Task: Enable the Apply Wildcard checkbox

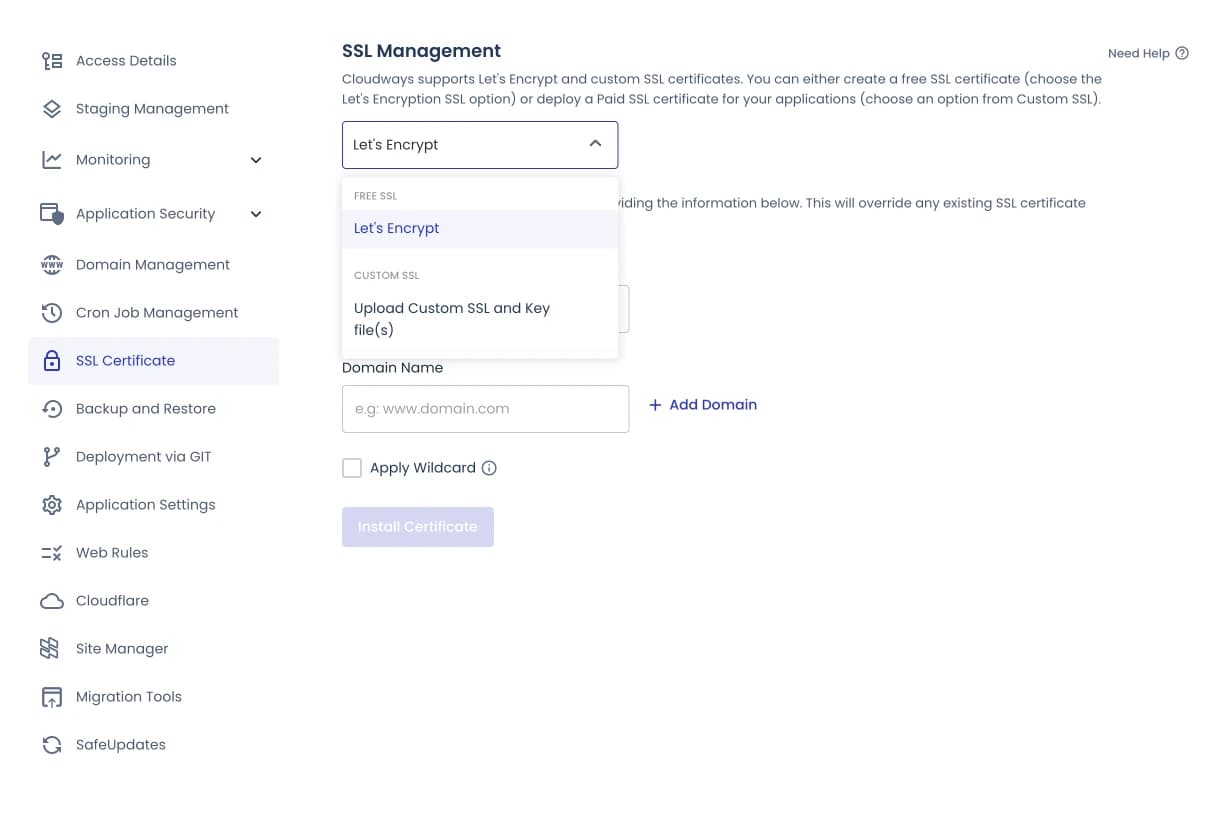Action: (352, 468)
